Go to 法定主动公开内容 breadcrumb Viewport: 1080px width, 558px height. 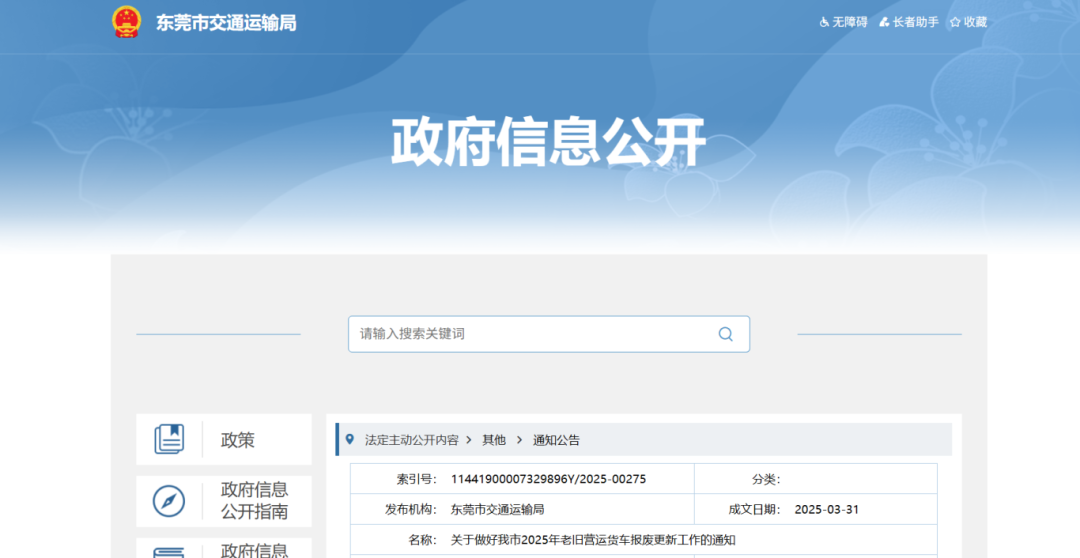411,440
